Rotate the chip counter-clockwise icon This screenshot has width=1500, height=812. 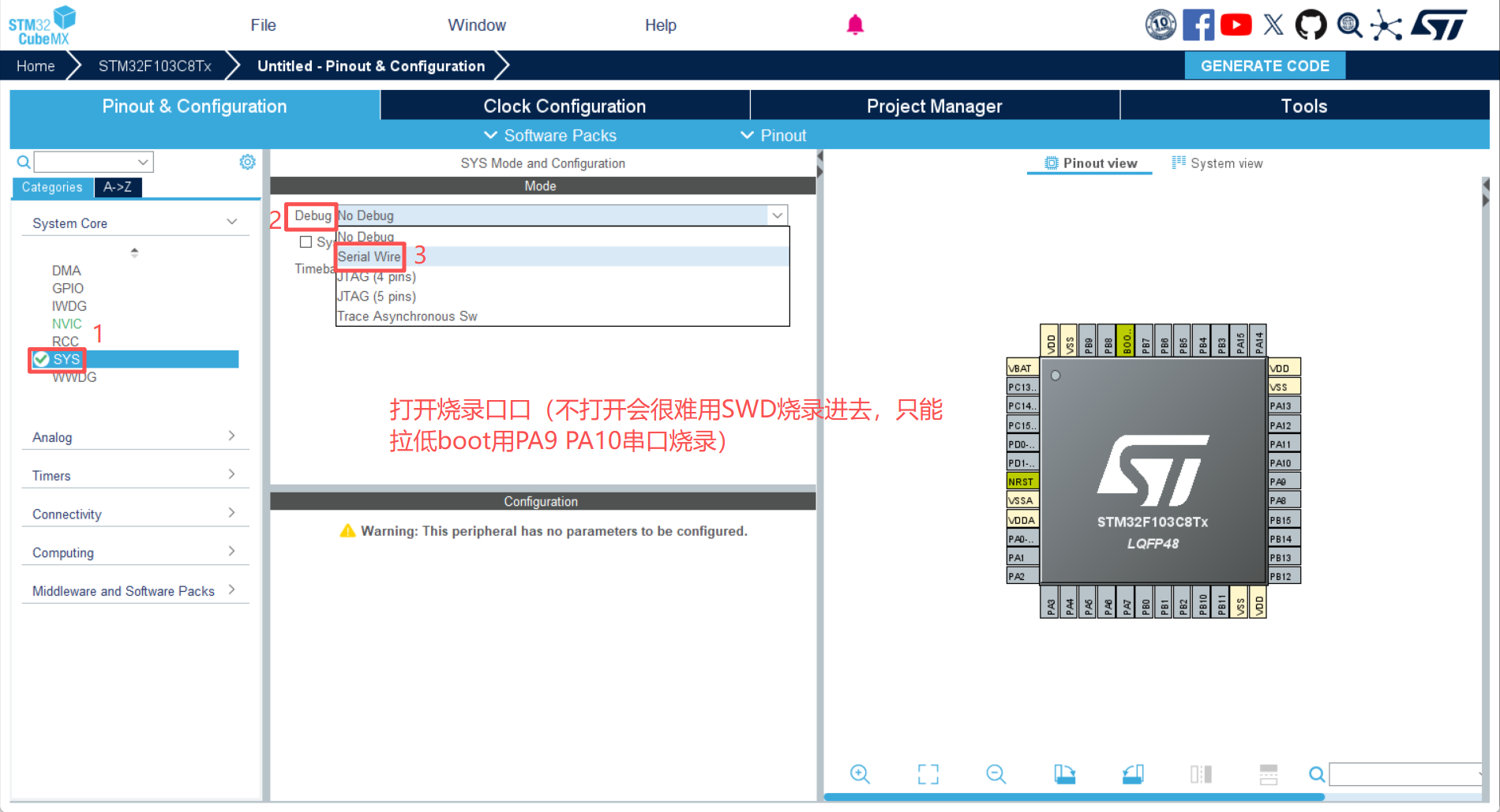point(1133,774)
